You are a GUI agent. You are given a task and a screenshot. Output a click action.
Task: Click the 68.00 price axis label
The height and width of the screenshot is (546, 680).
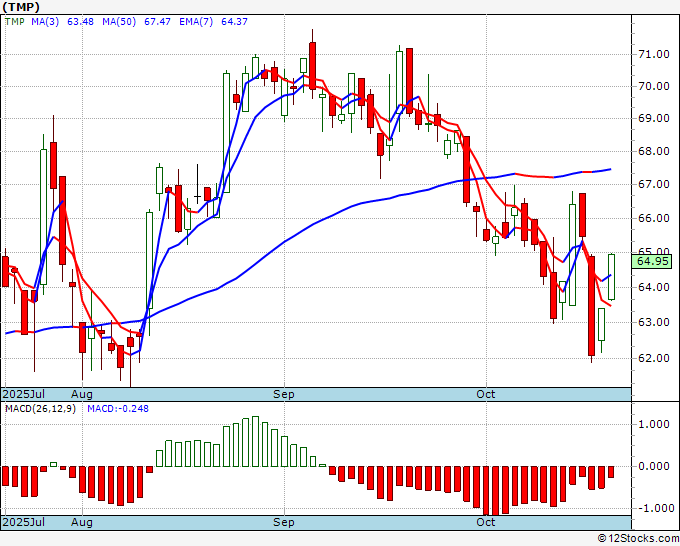[654, 151]
